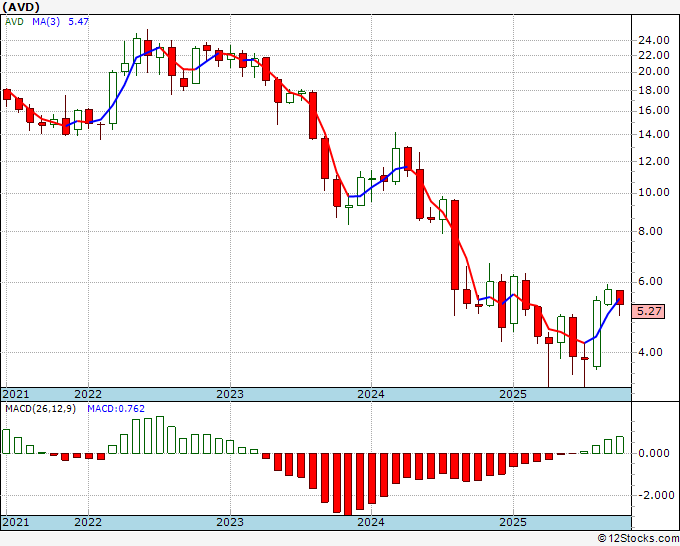Click the 5.27 current price tag
Viewport: 680px width, 546px height.
pos(648,311)
